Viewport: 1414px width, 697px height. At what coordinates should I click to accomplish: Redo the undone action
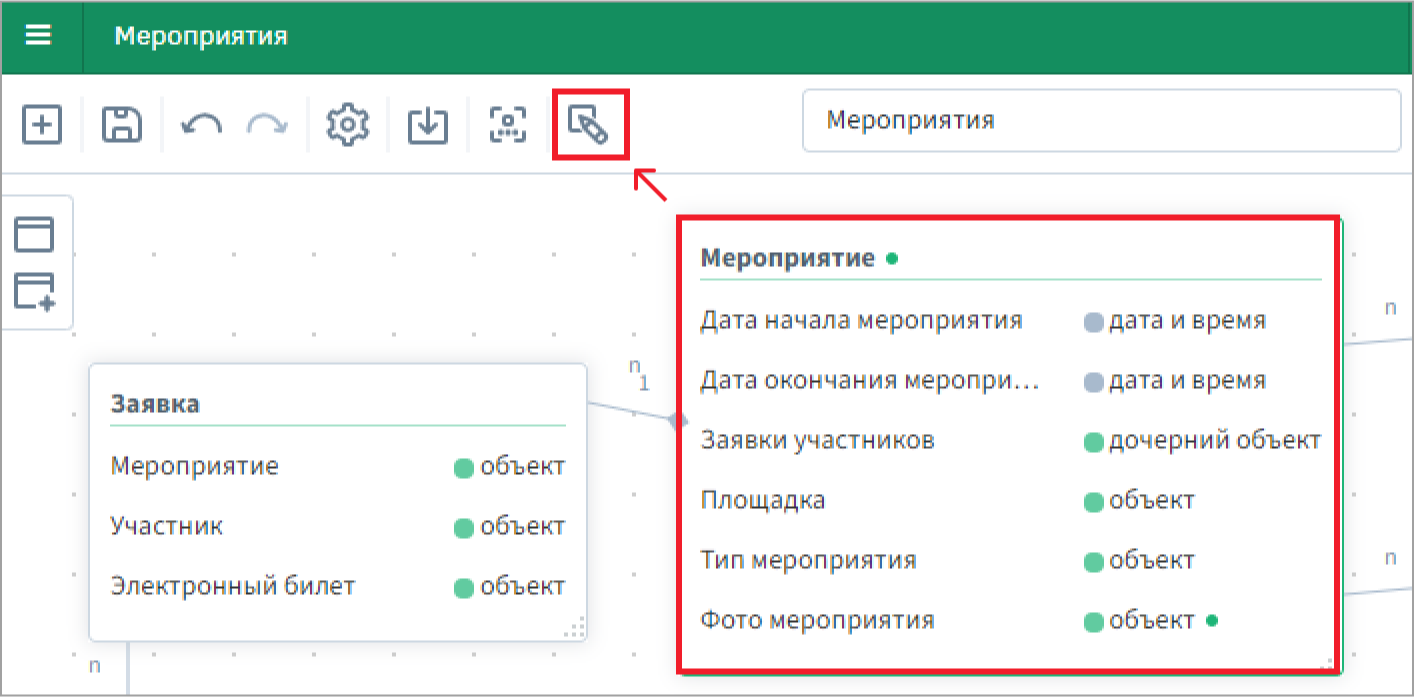(267, 125)
